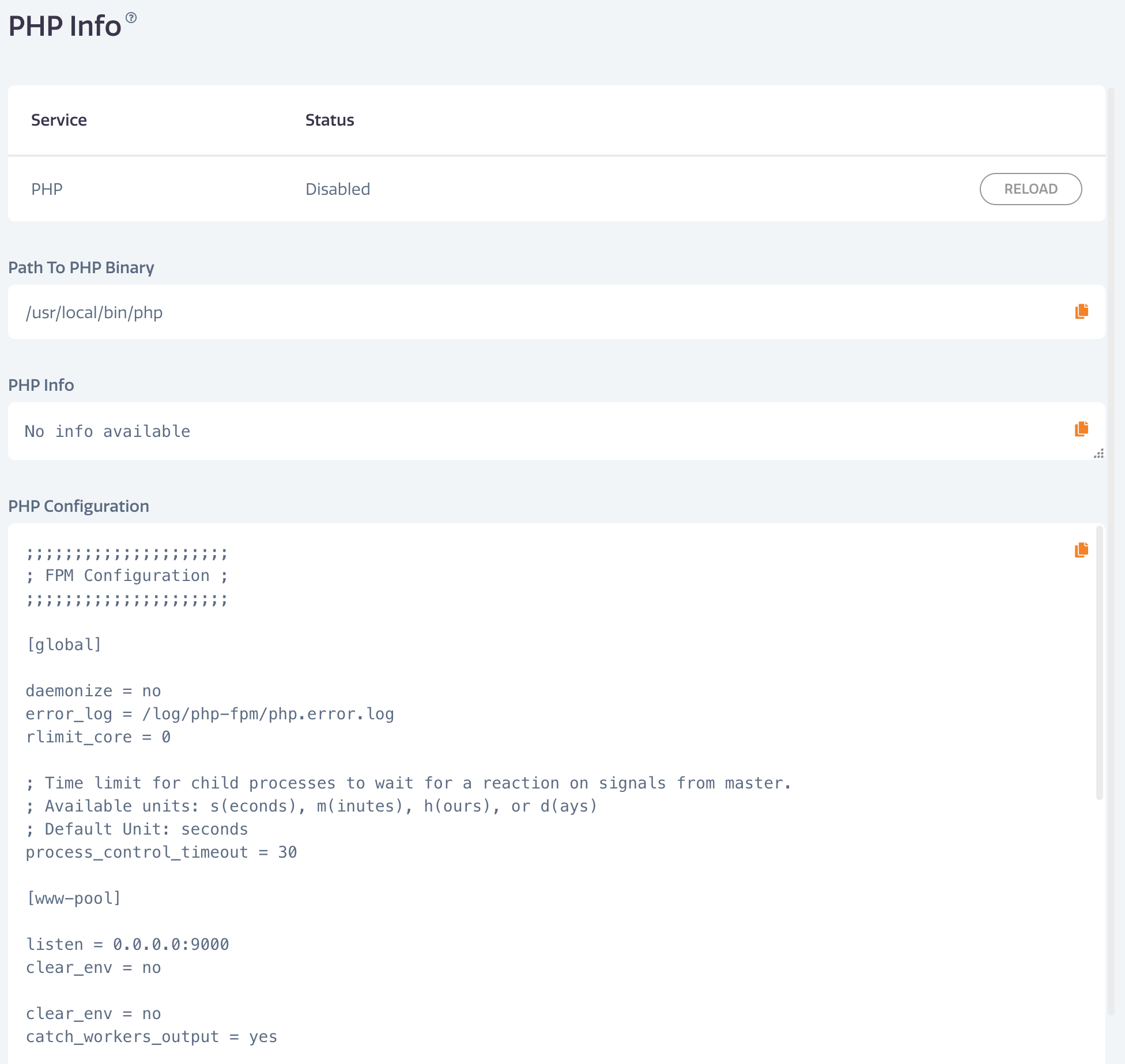Click the PHP Configuration box scrollbar
The height and width of the screenshot is (1064, 1125).
pyautogui.click(x=1099, y=663)
